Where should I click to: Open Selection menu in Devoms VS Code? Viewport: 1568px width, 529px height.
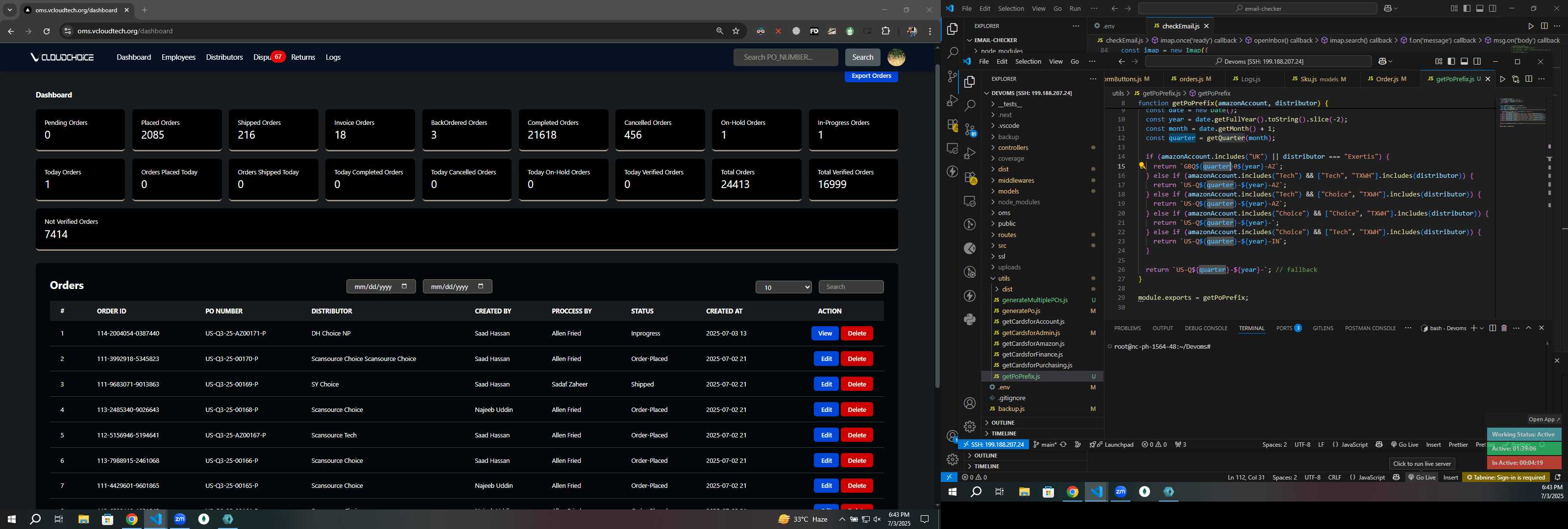coord(1028,62)
